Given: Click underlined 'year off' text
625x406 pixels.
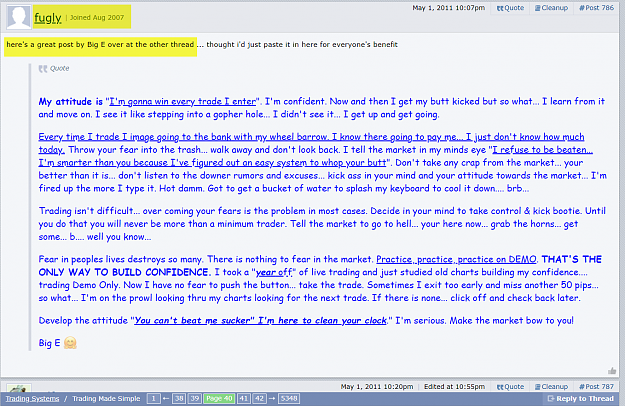Looking at the screenshot, I should pyautogui.click(x=274, y=273).
